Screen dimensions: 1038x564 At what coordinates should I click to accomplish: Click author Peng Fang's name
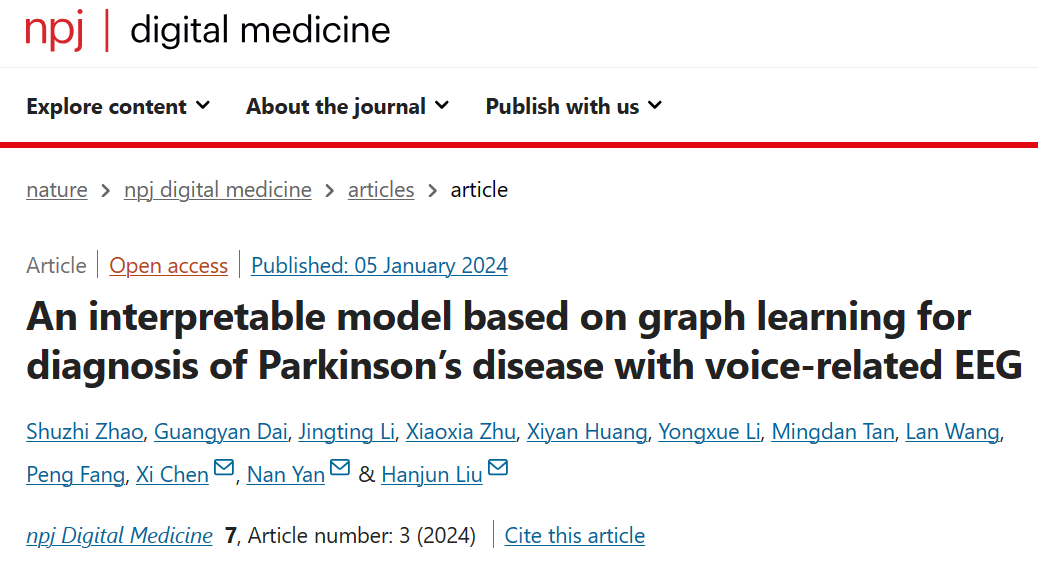(x=76, y=475)
